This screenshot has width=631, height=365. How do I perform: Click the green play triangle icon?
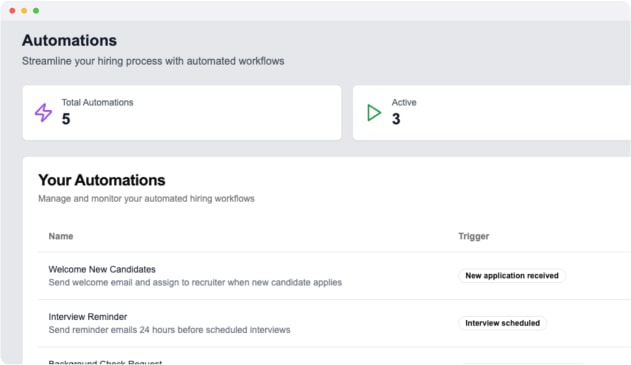click(x=374, y=113)
